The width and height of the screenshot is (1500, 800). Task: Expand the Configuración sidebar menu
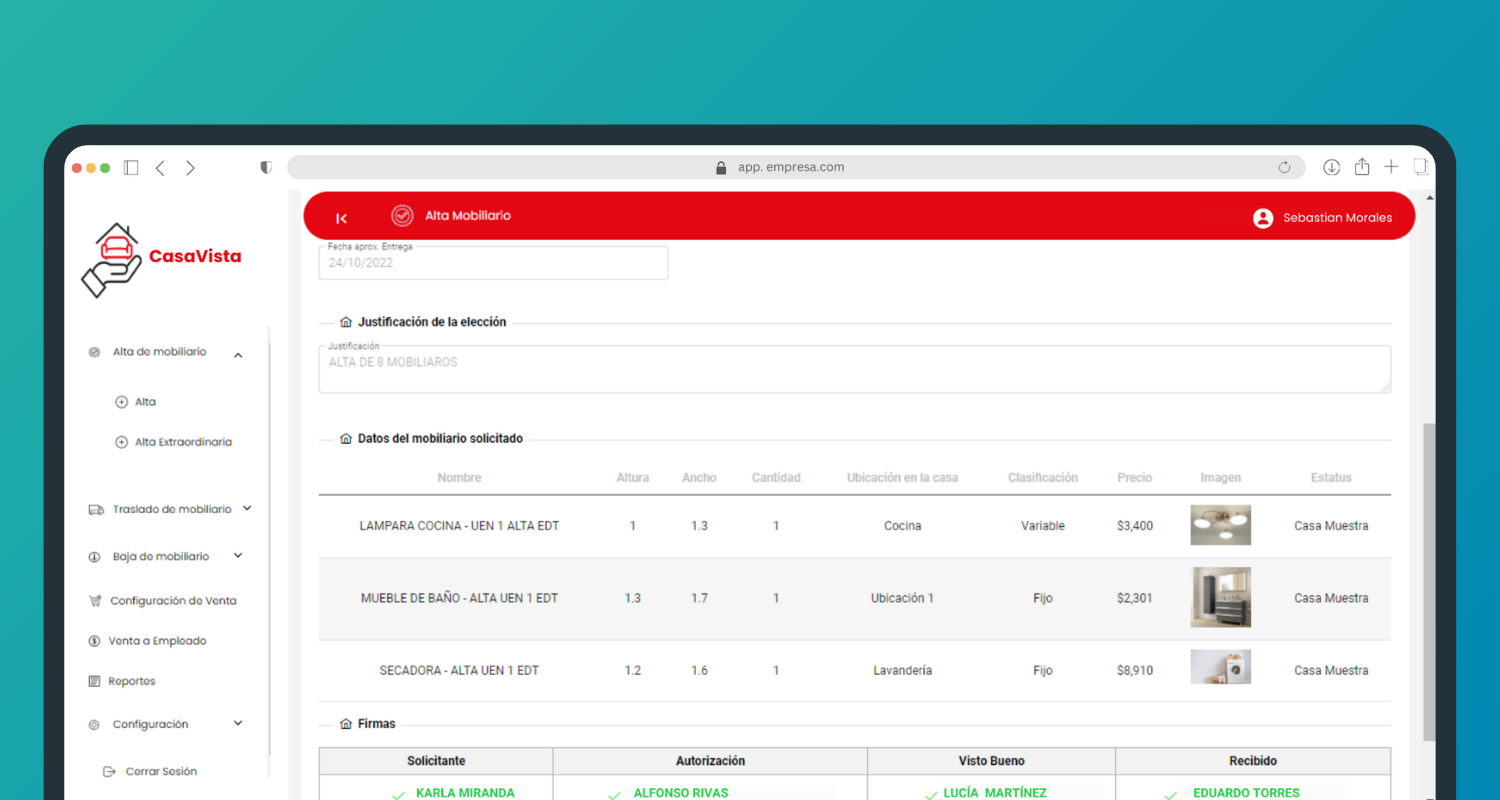pos(238,724)
